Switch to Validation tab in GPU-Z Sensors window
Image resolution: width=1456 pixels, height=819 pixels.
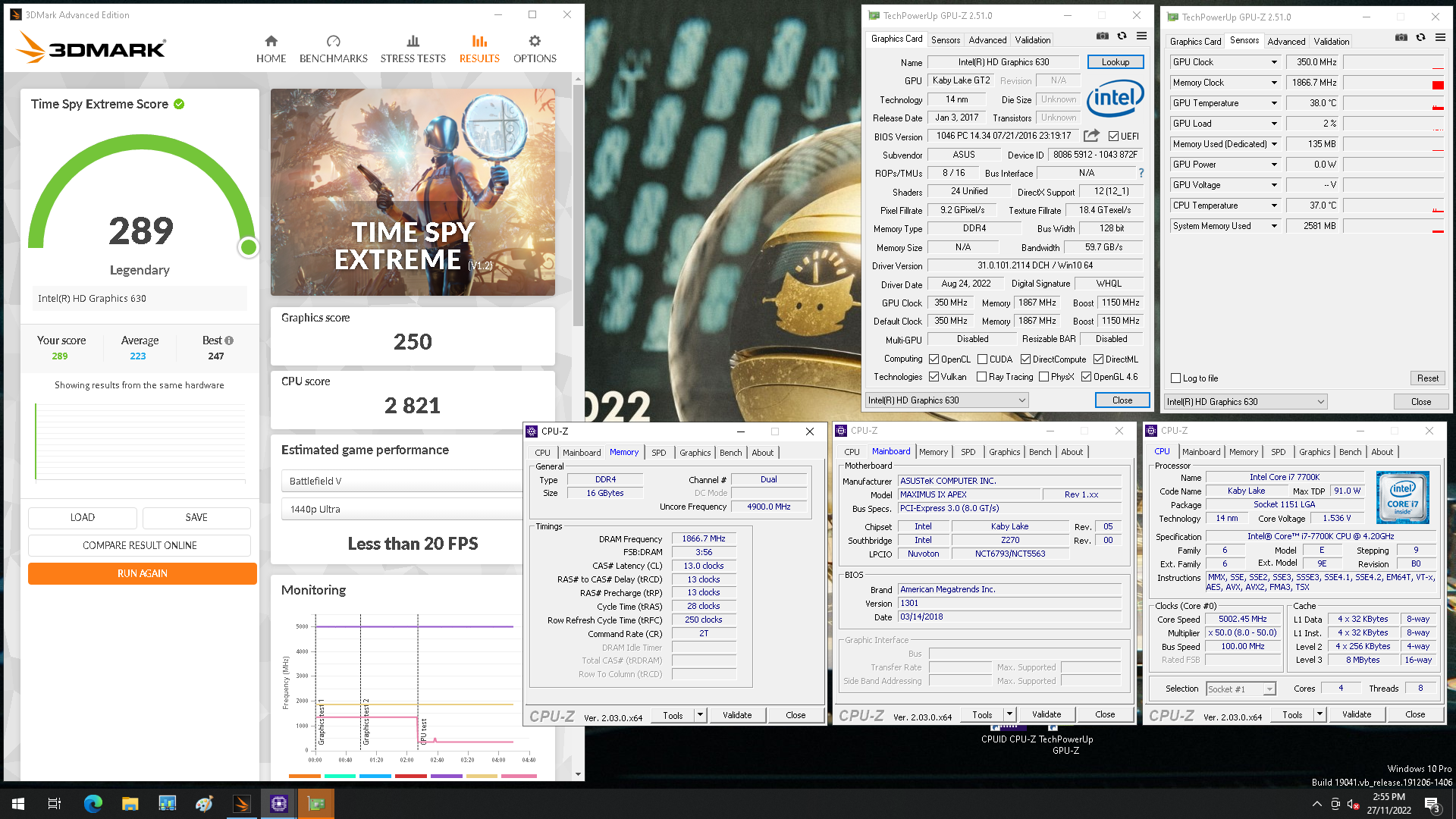[x=1332, y=42]
